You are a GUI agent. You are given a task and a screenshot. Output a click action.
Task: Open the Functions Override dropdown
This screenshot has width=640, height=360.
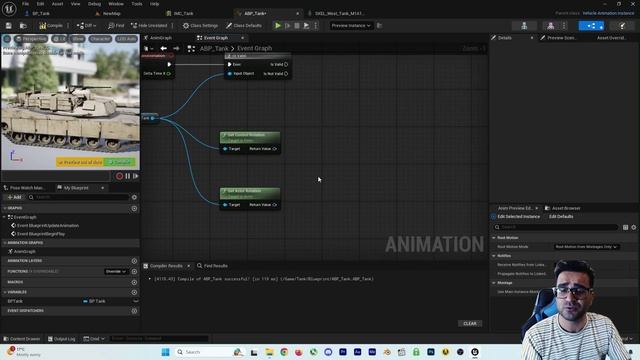coord(116,271)
